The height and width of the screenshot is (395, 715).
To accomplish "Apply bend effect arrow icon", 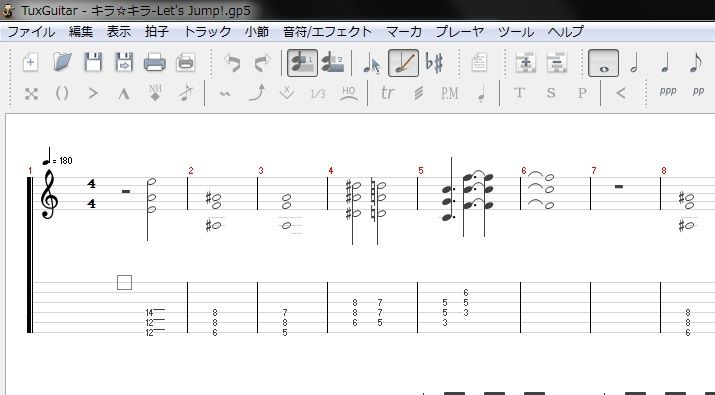I will [257, 93].
